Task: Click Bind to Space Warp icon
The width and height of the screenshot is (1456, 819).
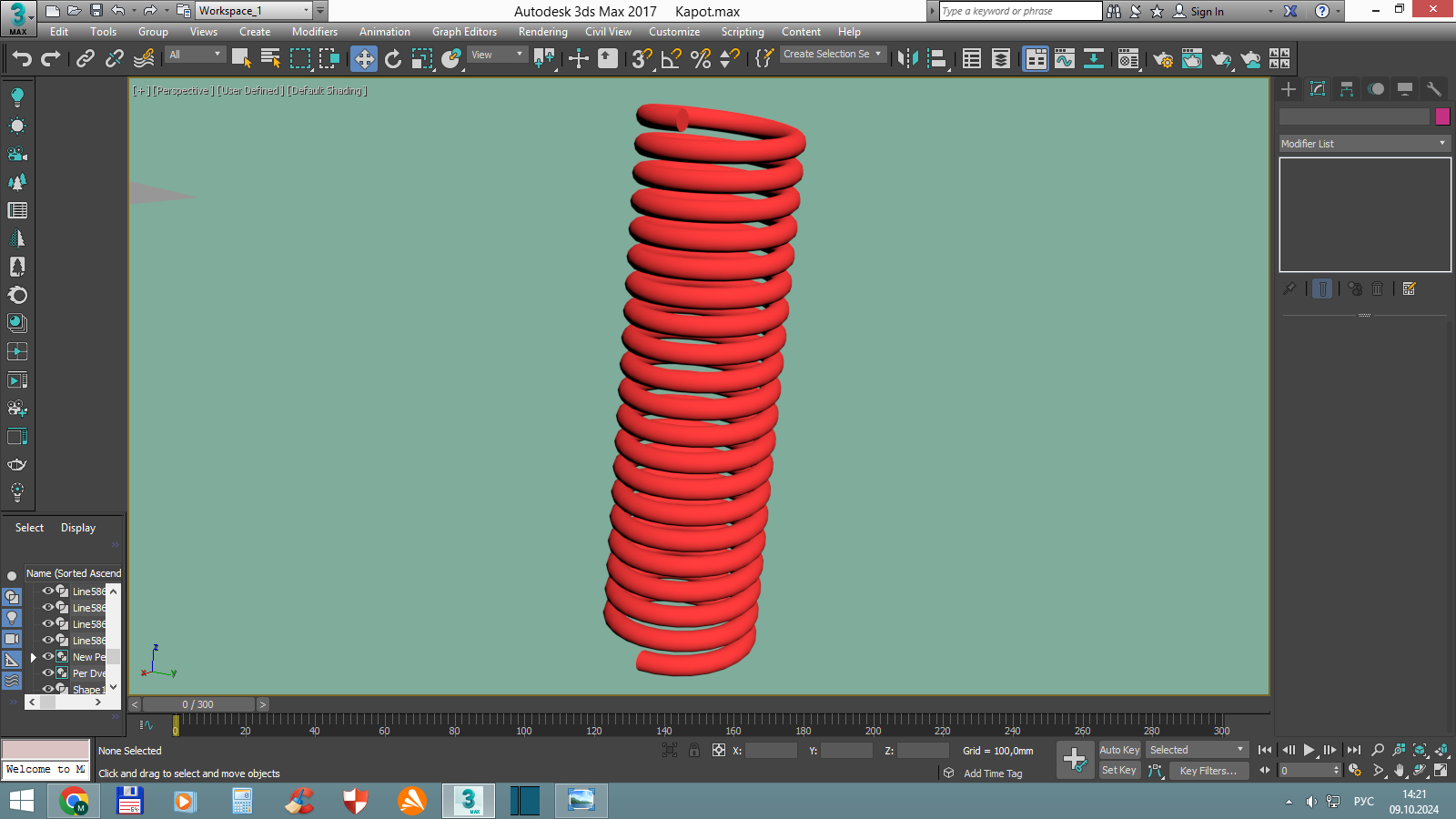Action: pyautogui.click(x=143, y=59)
